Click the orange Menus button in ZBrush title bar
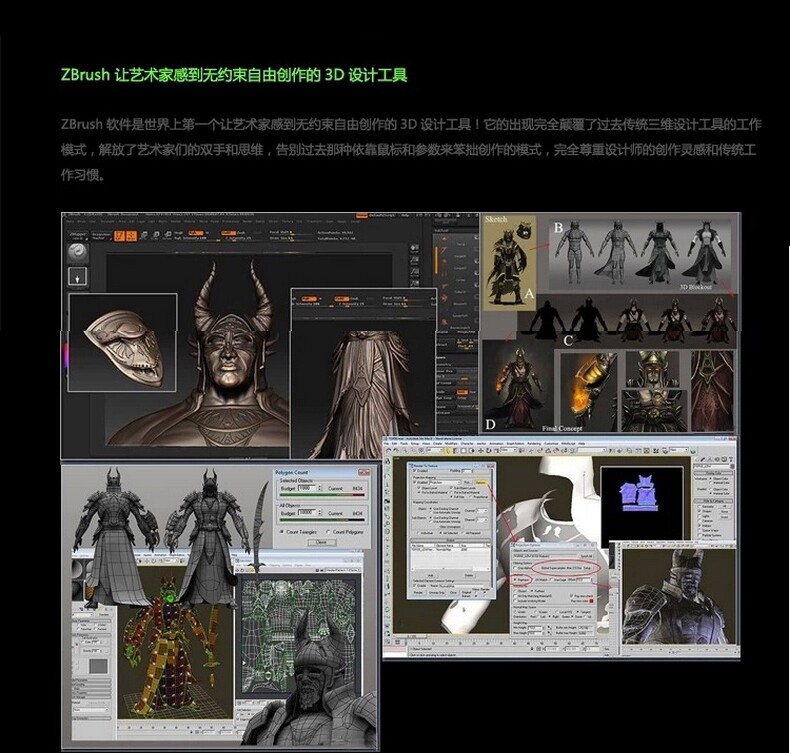The width and height of the screenshot is (790, 753). point(362,216)
